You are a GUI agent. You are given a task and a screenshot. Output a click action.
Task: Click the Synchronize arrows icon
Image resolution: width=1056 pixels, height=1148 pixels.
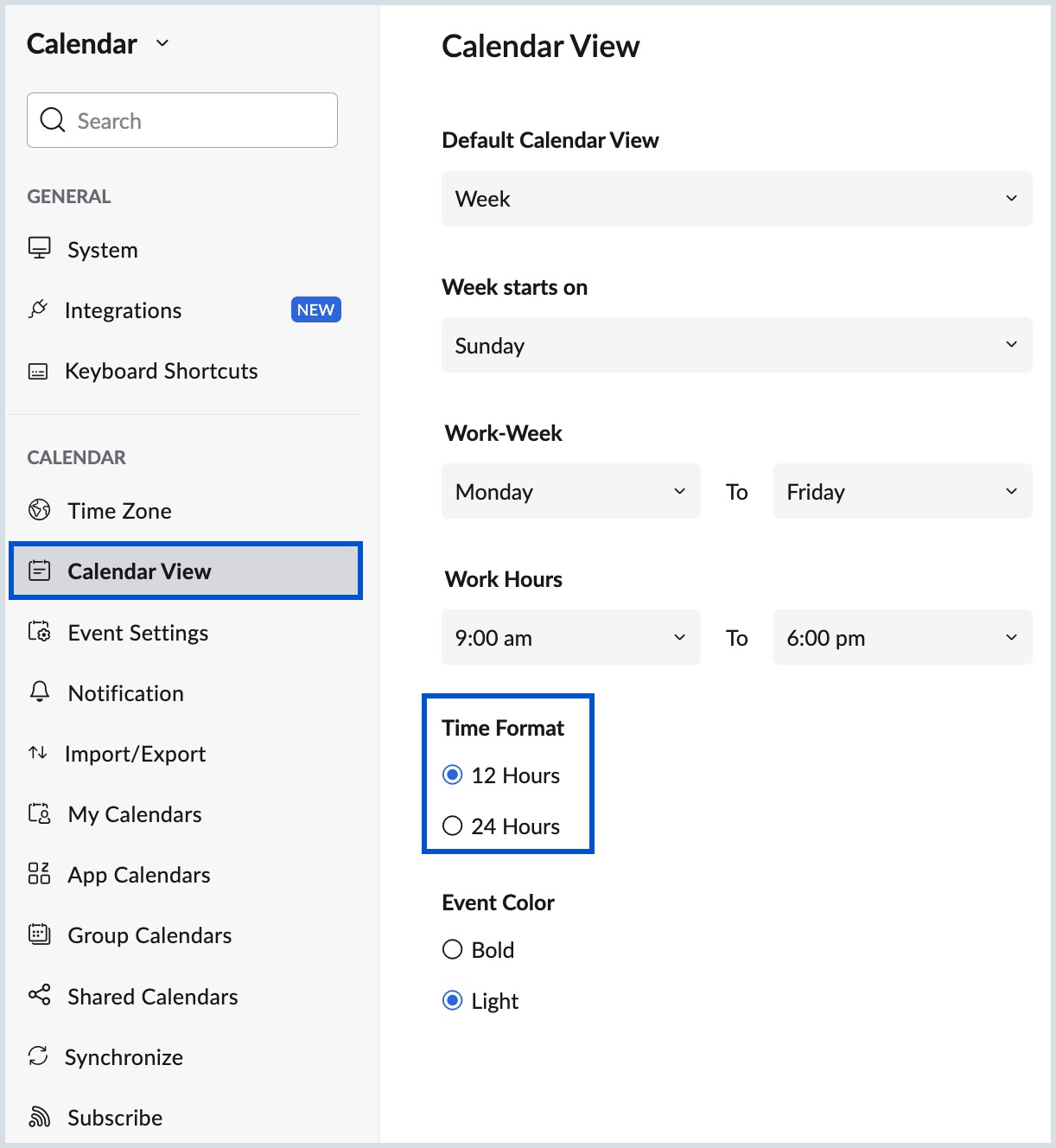click(38, 1056)
